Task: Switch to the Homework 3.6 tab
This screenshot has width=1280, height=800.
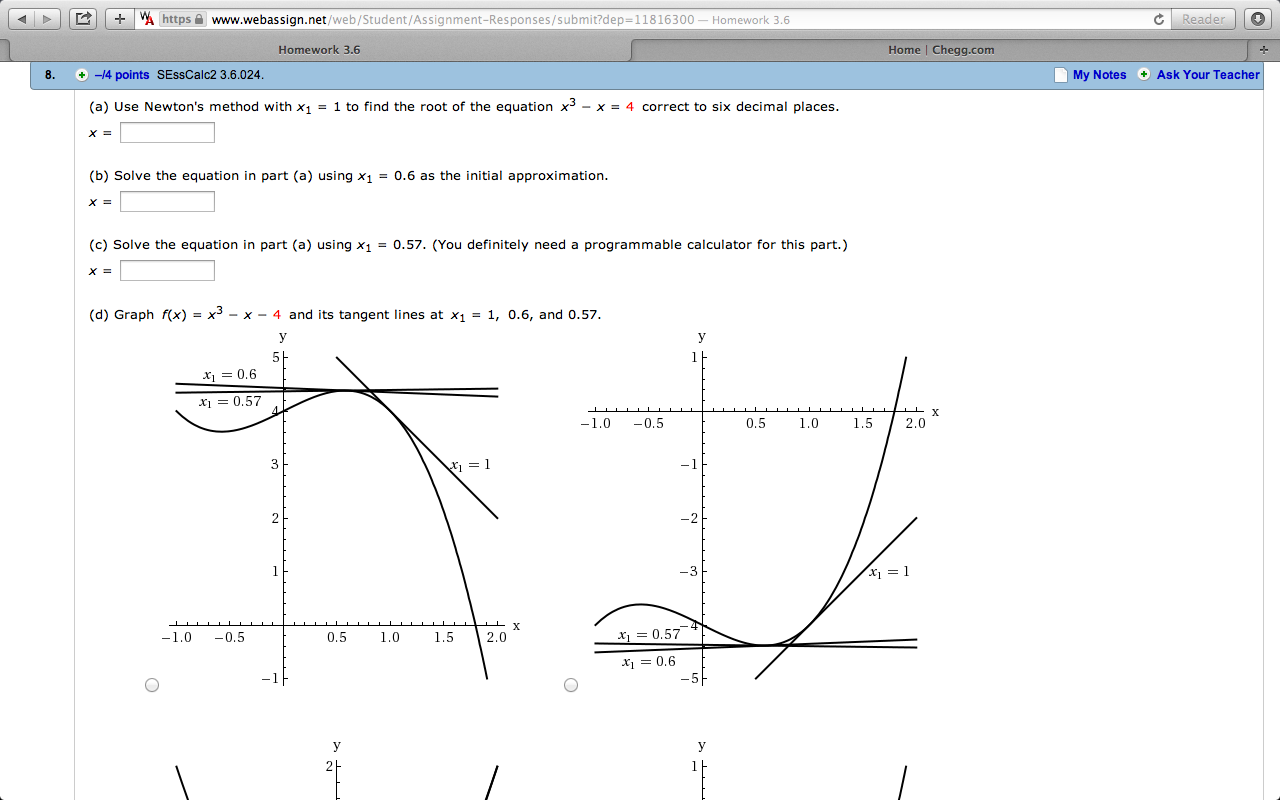Action: point(319,48)
